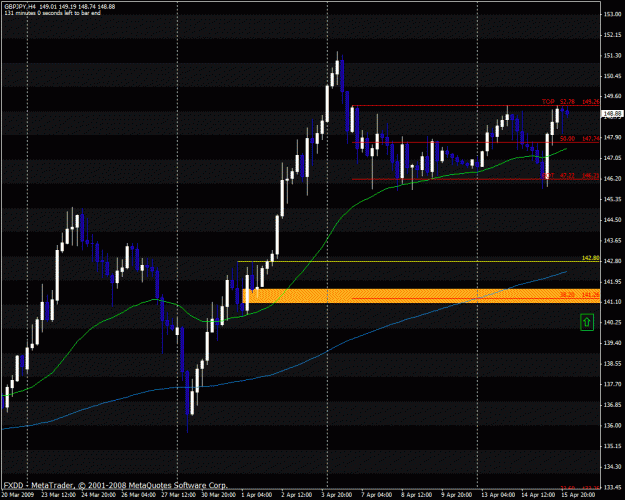Click the 134.30 price on the scale

(x=613, y=467)
